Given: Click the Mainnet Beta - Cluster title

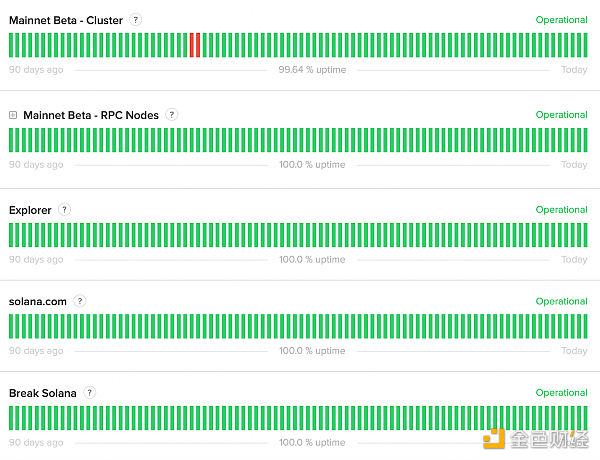Looking at the screenshot, I should 66,20.
